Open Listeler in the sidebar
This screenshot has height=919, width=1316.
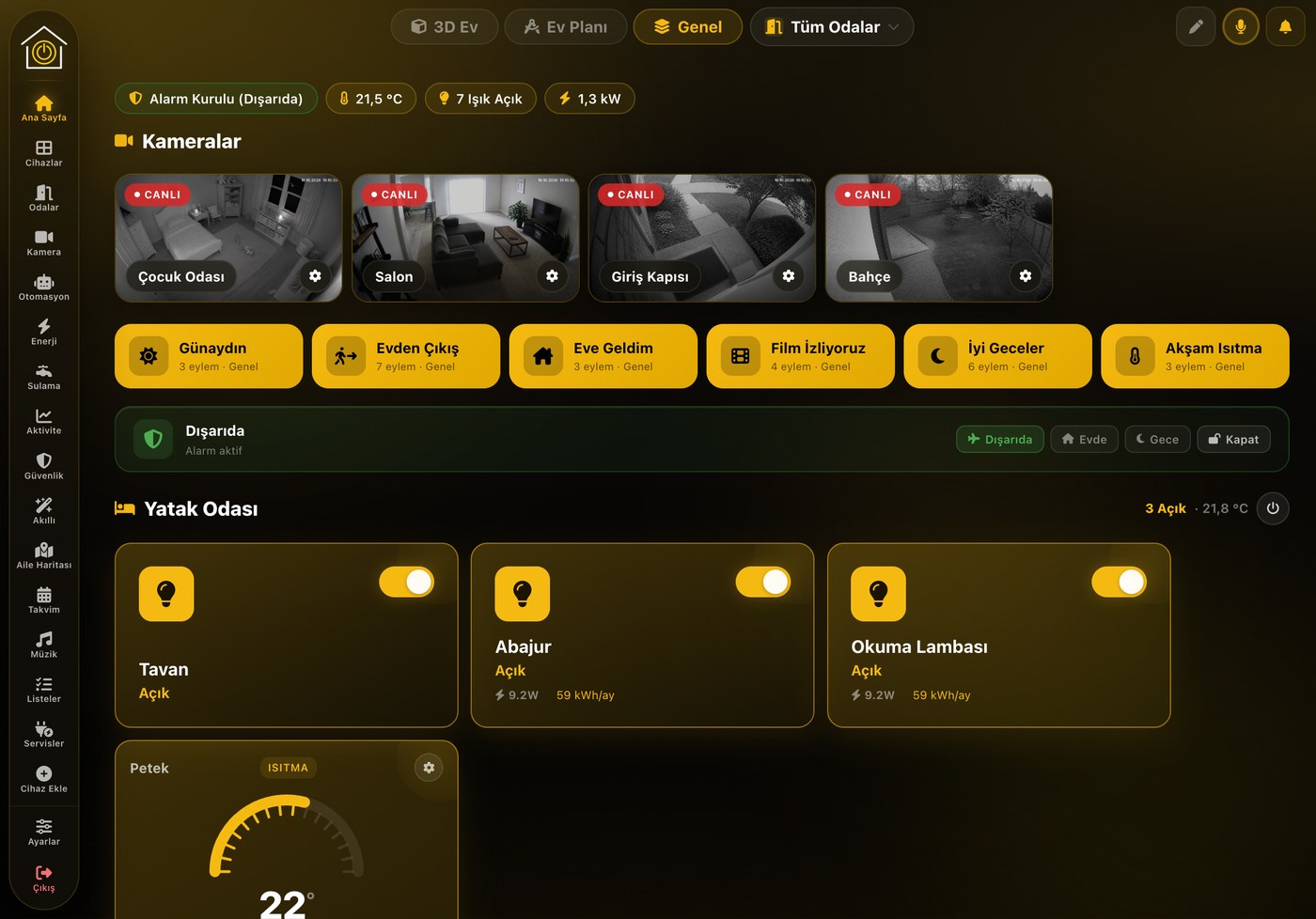point(44,690)
